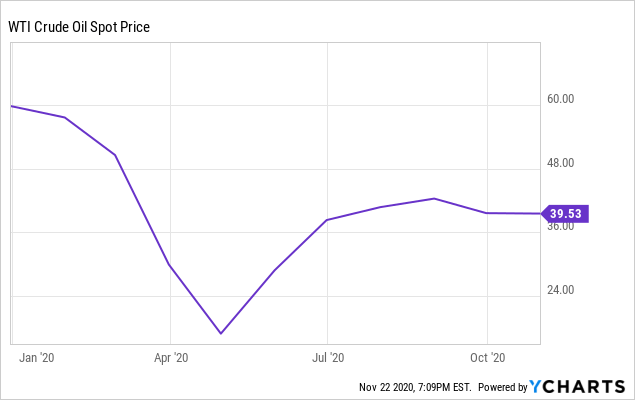Click the YCharts logo
The width and height of the screenshot is (635, 400).
tap(577, 387)
